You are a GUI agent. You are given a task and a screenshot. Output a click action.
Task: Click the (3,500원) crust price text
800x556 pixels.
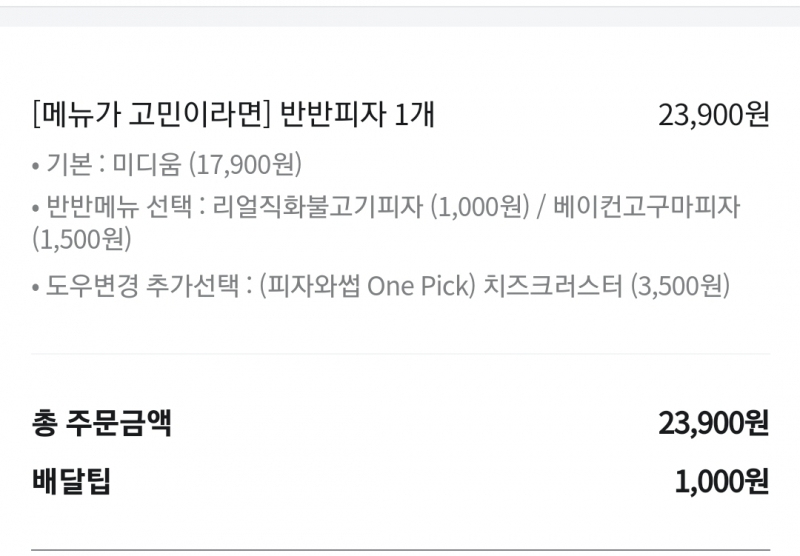tap(680, 286)
